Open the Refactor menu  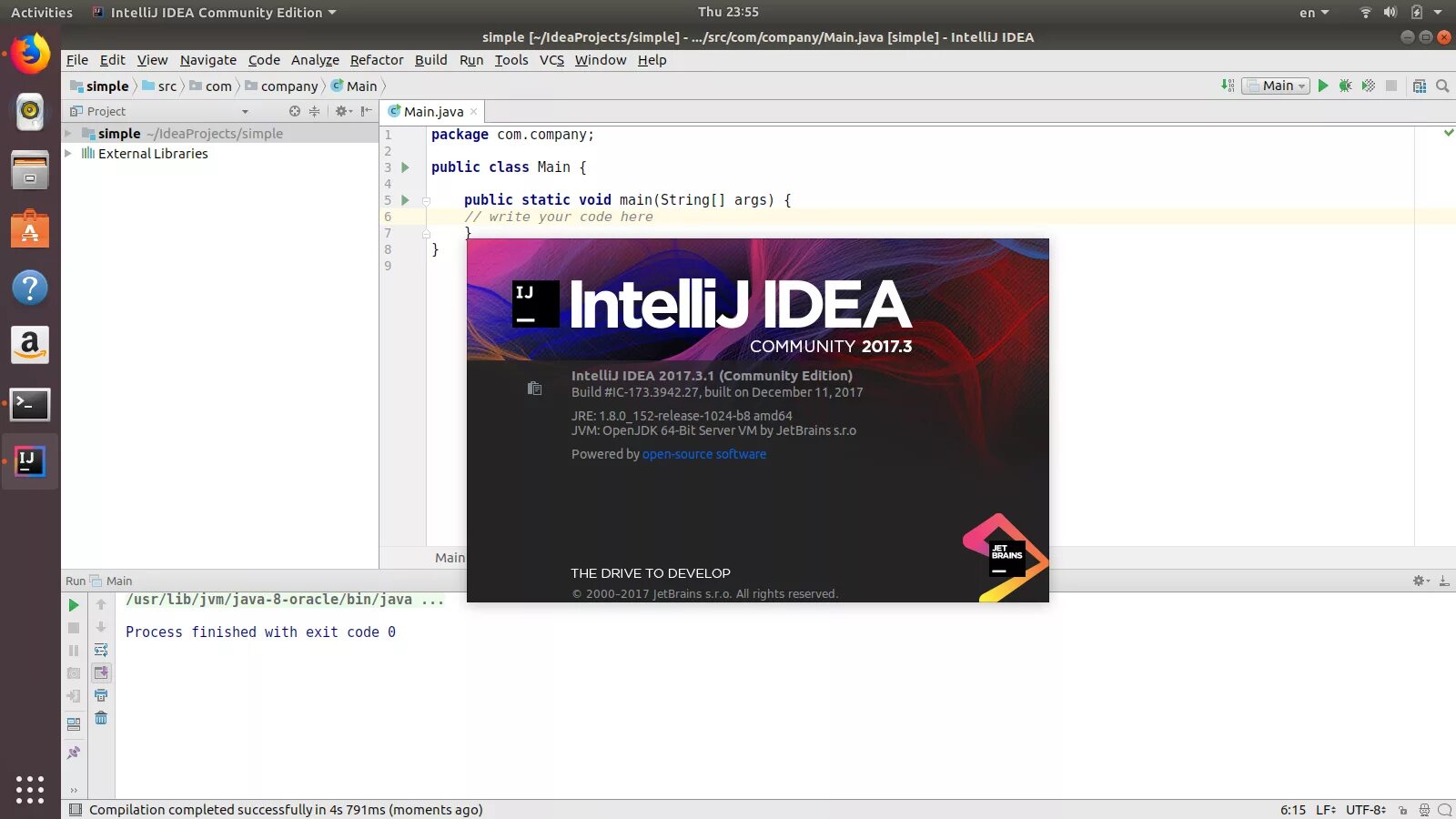[377, 60]
